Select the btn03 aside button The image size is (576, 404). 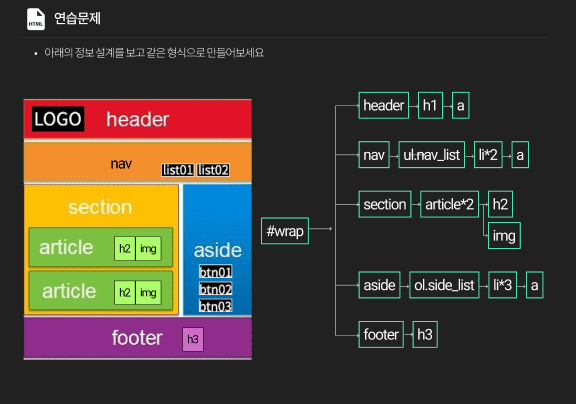click(x=216, y=306)
